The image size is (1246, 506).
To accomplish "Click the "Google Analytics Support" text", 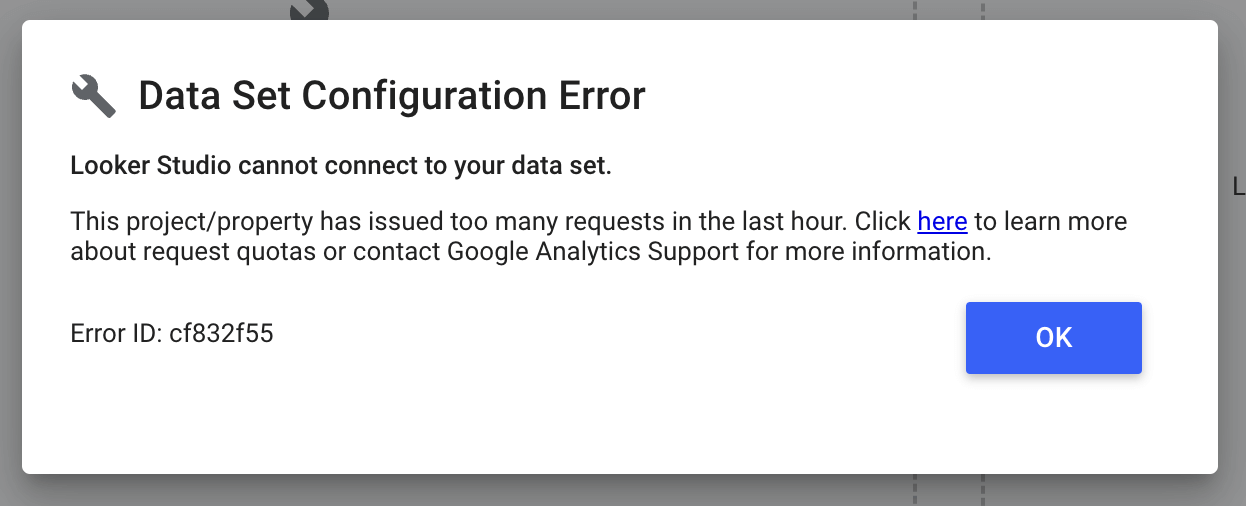I will [x=593, y=252].
